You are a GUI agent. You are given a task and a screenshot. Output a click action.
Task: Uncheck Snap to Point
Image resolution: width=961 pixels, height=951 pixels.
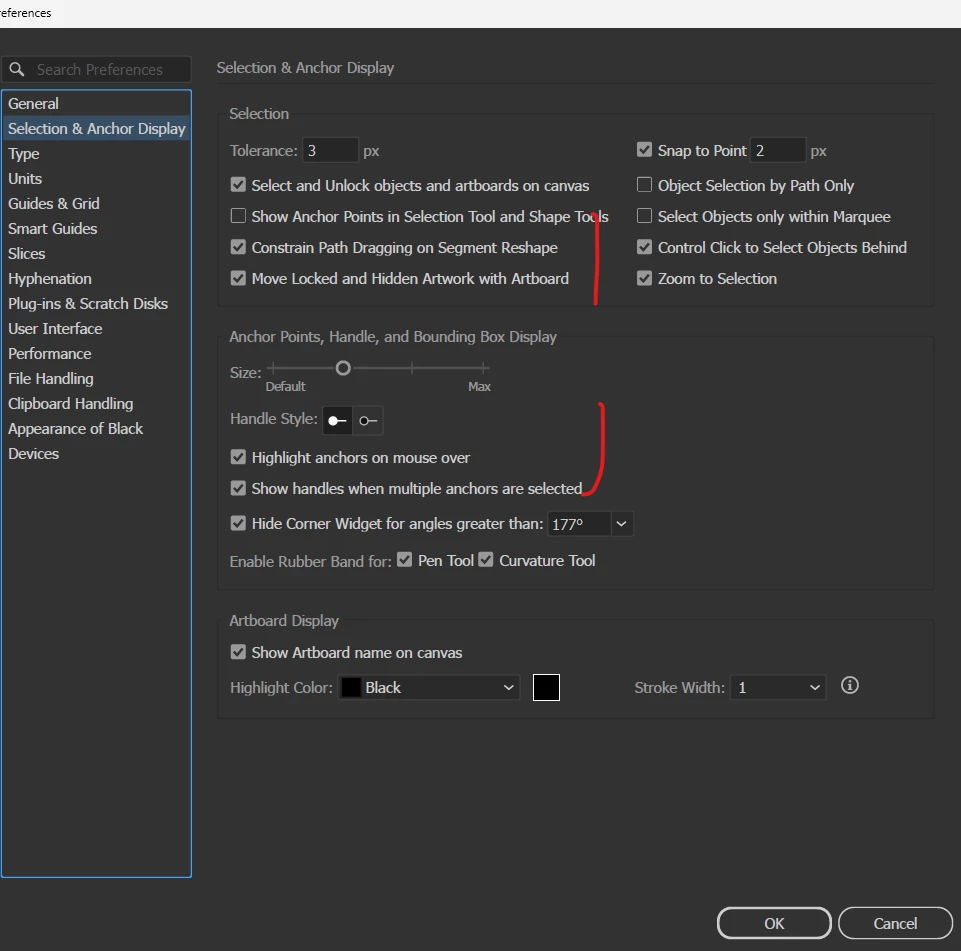(x=644, y=150)
